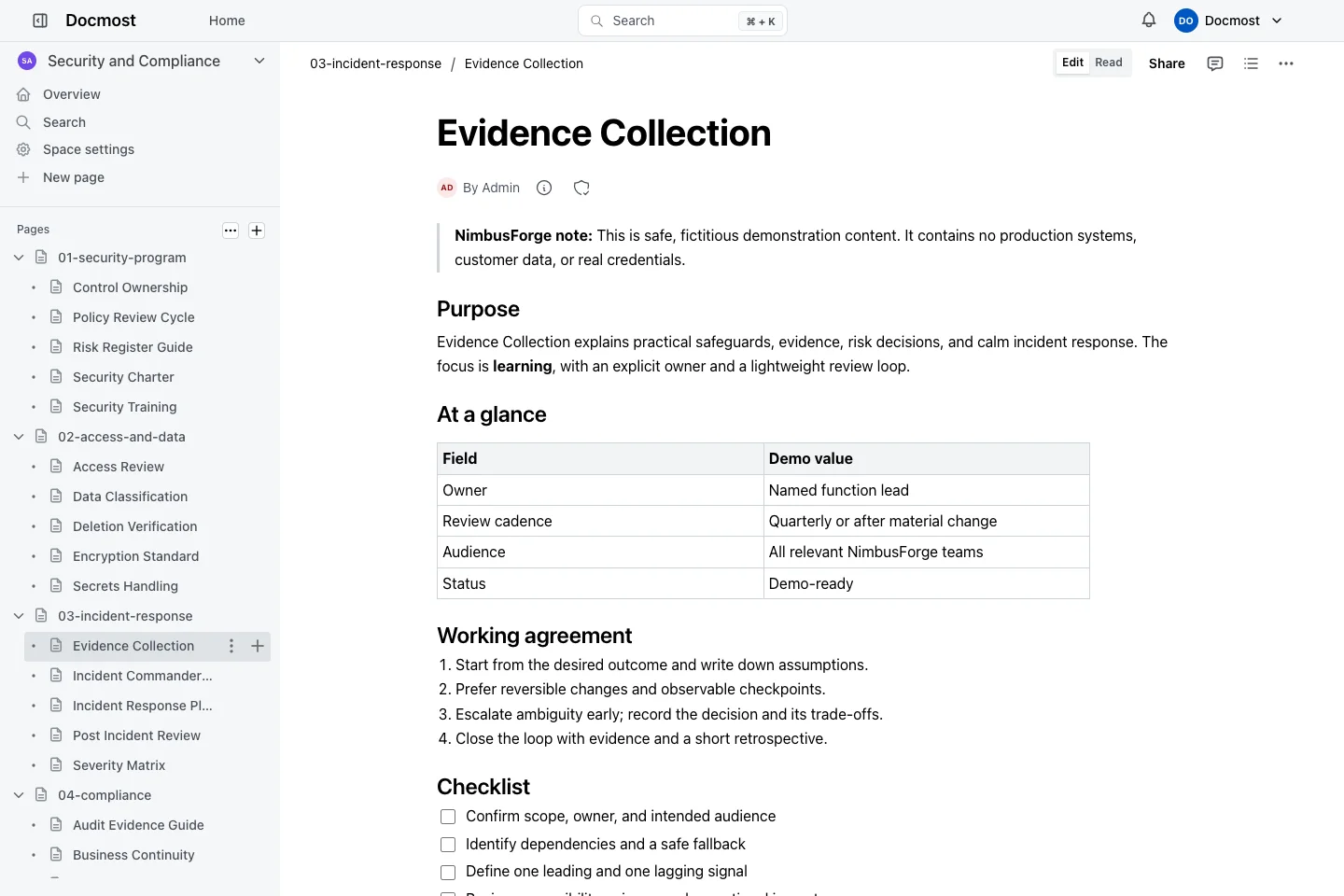Click the top Search input field
This screenshot has height=896, width=1344.
click(x=682, y=21)
